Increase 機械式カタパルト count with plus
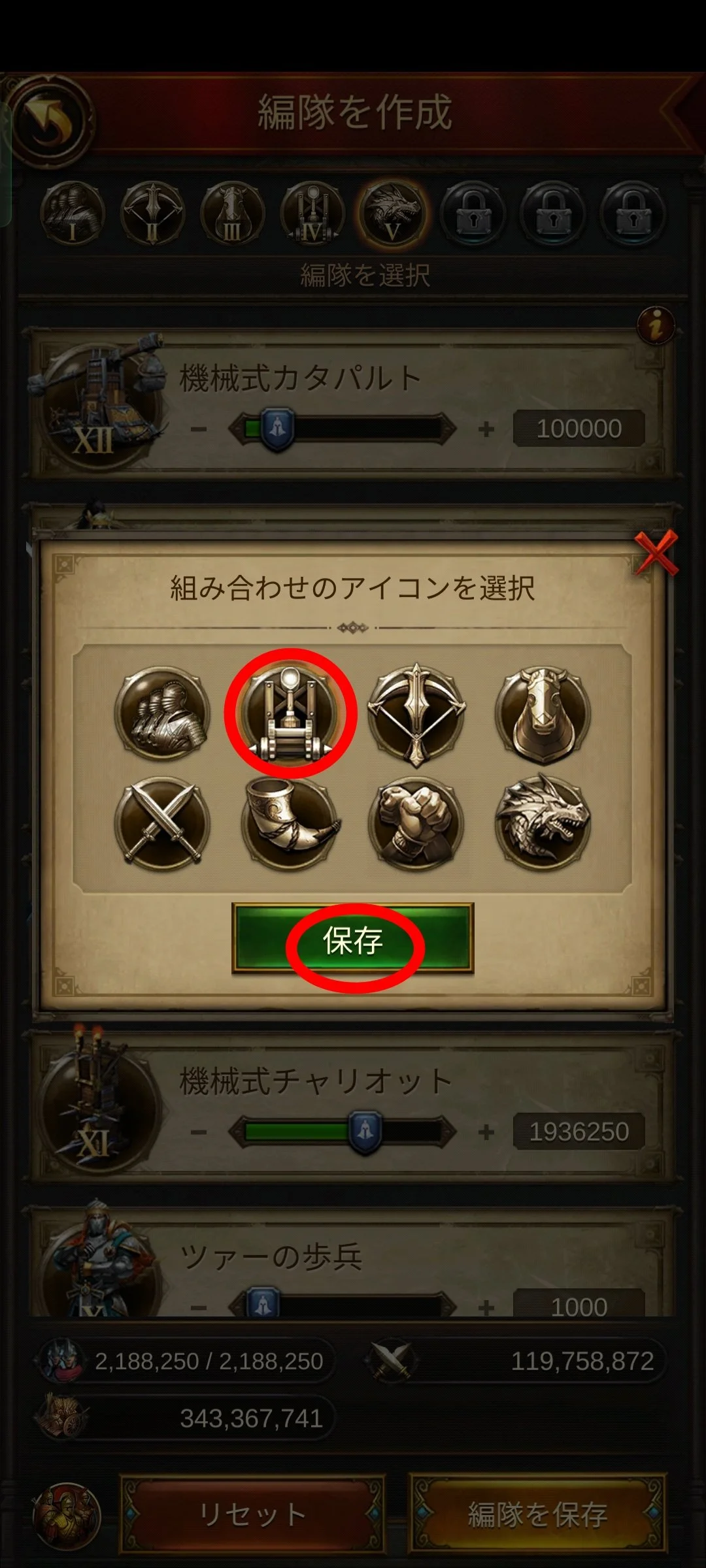This screenshot has height=1568, width=706. point(486,429)
